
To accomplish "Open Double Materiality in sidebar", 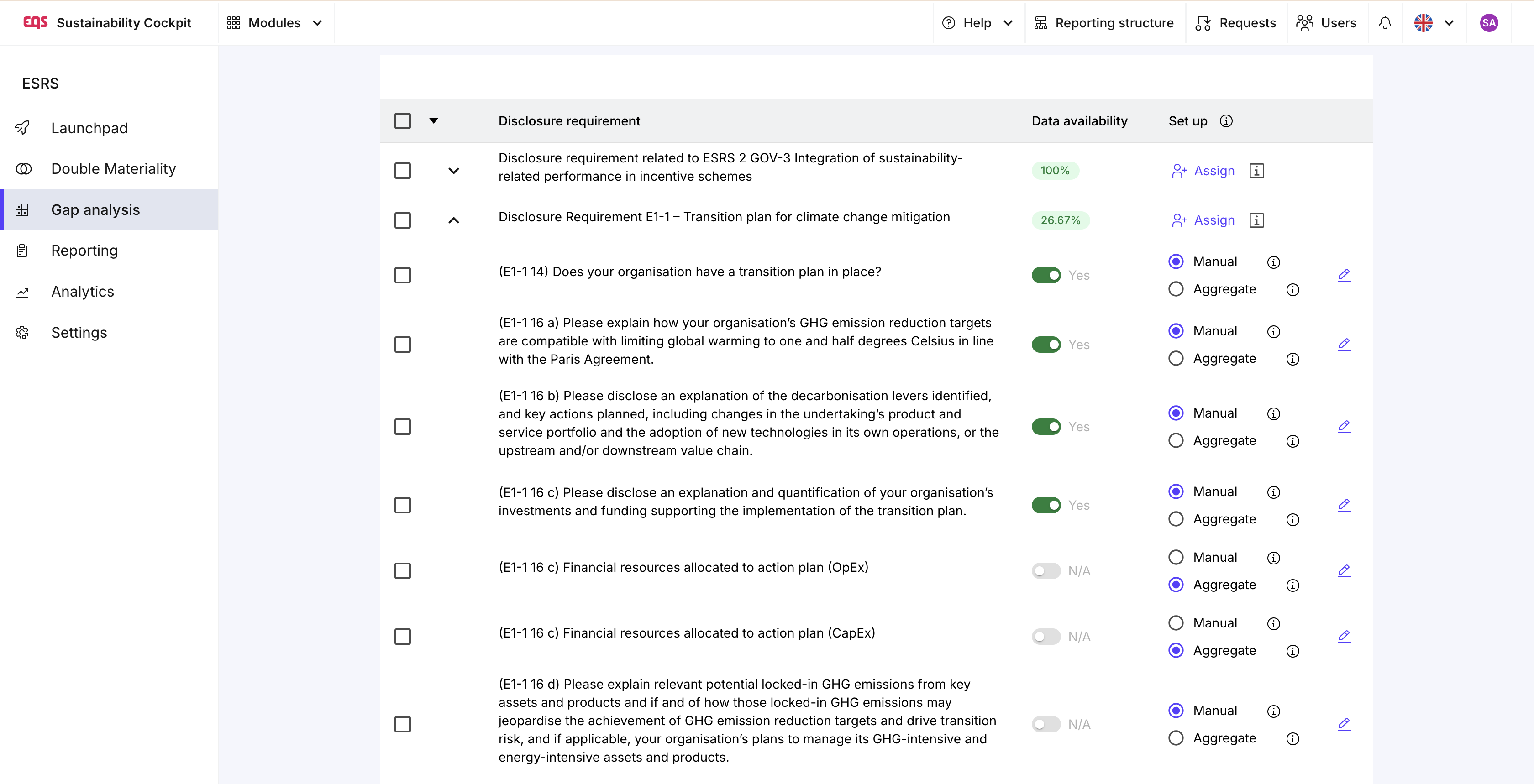I will tap(113, 169).
